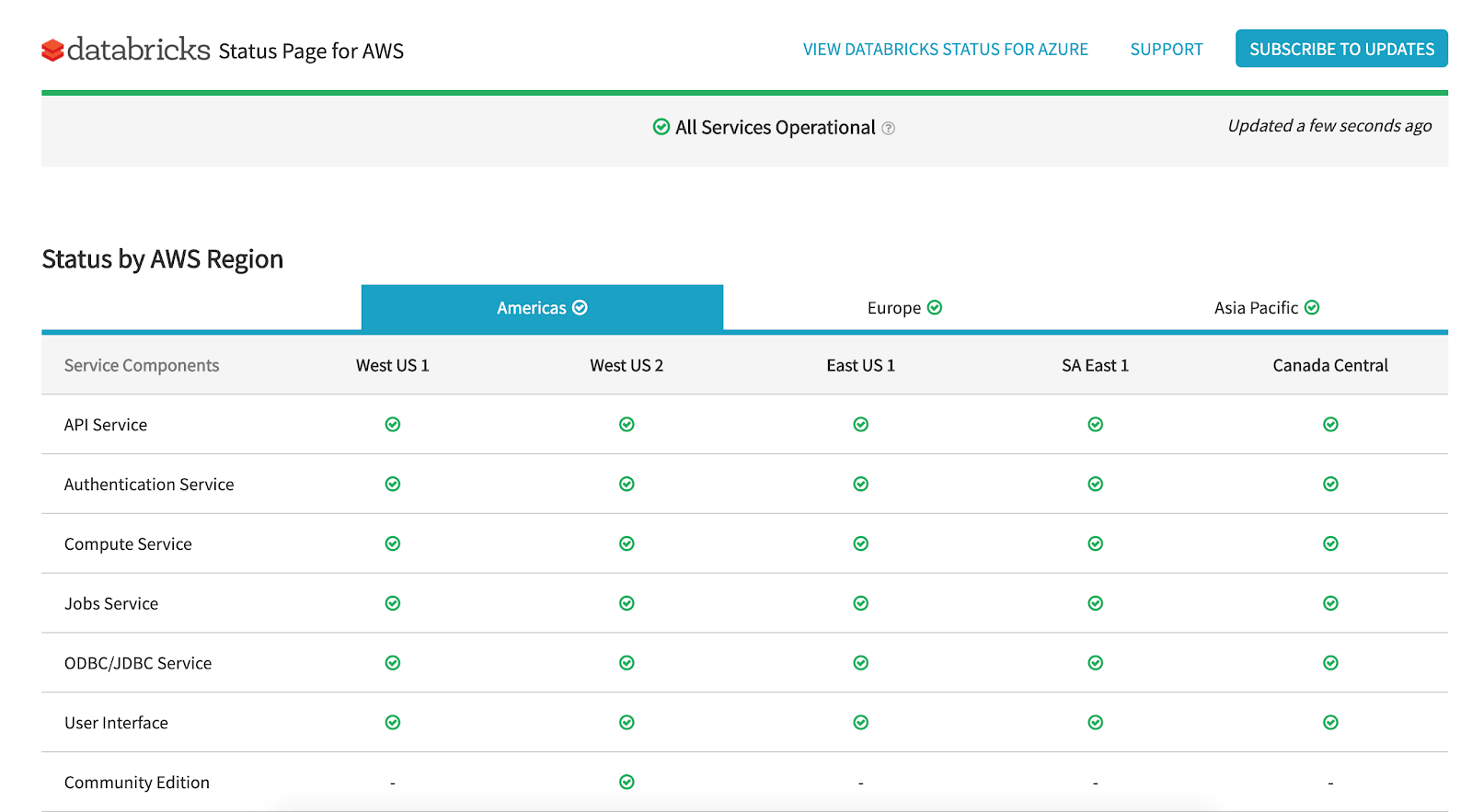The height and width of the screenshot is (812, 1472).
Task: Click Authentication Service status icon for West US 2
Action: coord(627,484)
